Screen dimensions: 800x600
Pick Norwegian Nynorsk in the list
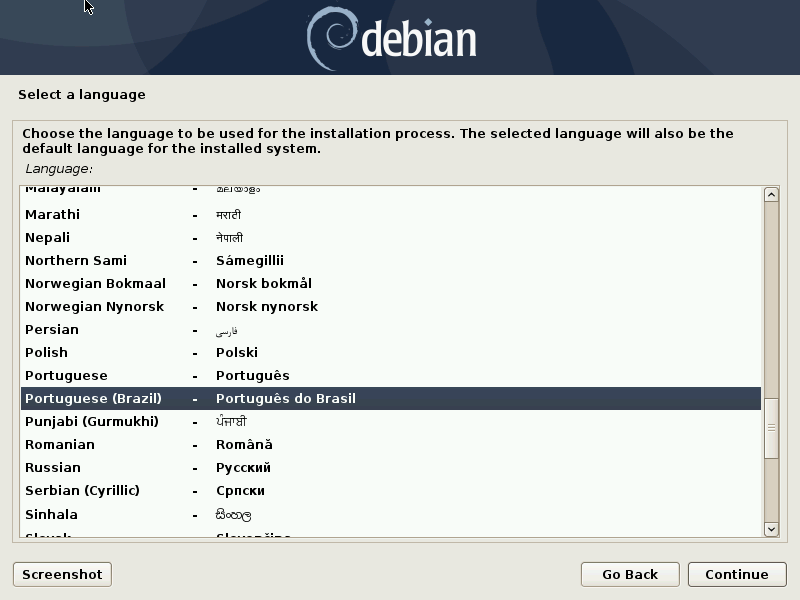point(391,307)
